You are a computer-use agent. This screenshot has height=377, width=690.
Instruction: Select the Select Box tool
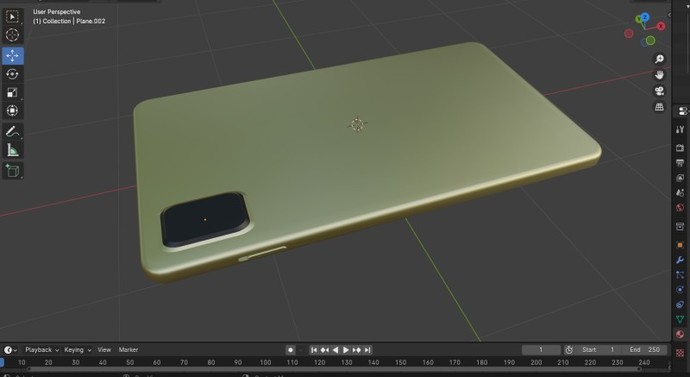(x=12, y=17)
